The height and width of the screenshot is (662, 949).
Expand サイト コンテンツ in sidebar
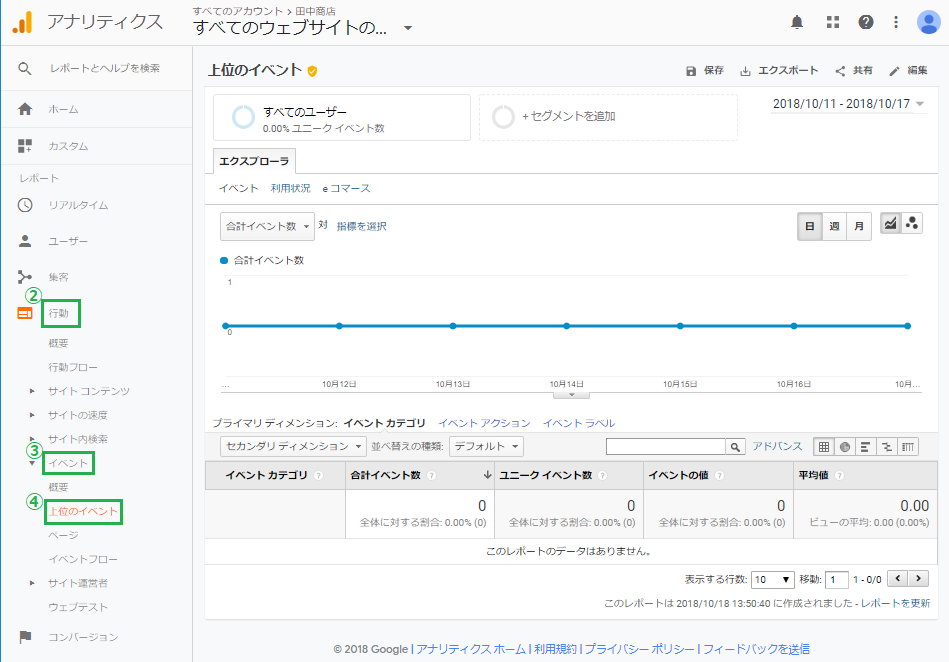point(32,391)
